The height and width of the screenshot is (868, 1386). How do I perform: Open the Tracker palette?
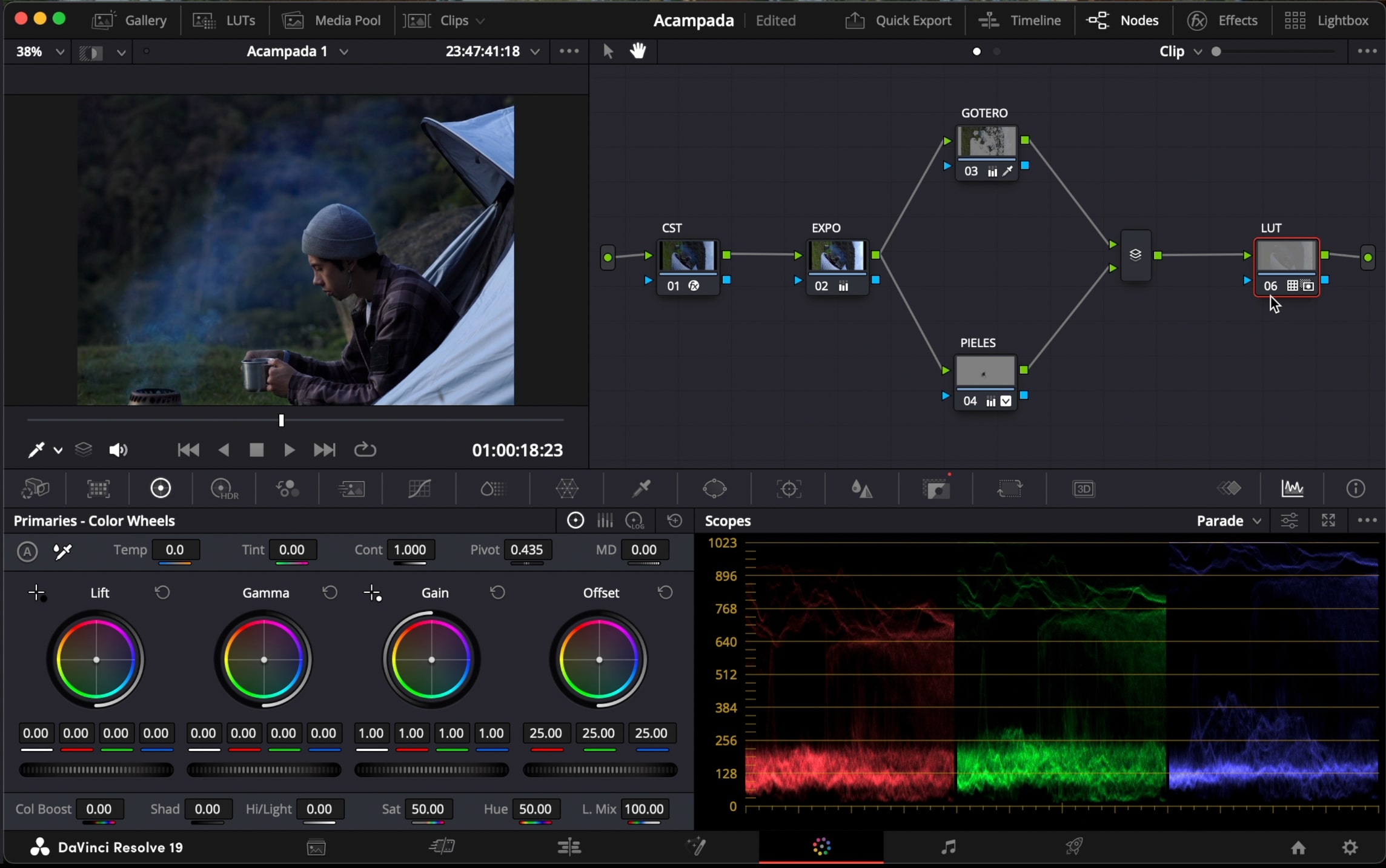point(789,488)
